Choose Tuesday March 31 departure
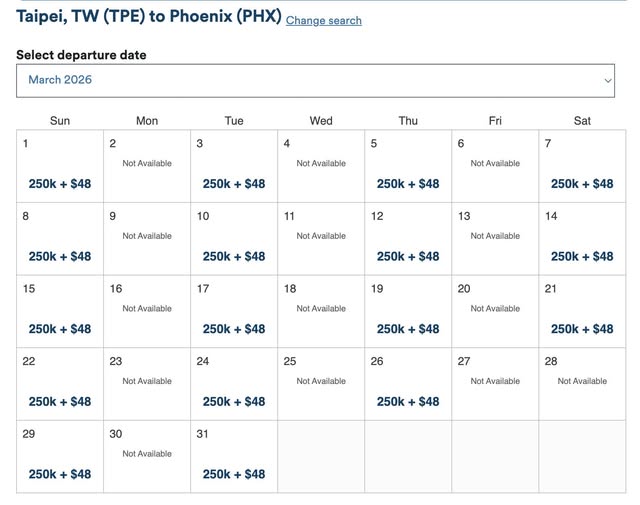Image resolution: width=640 pixels, height=505 pixels. [x=234, y=474]
